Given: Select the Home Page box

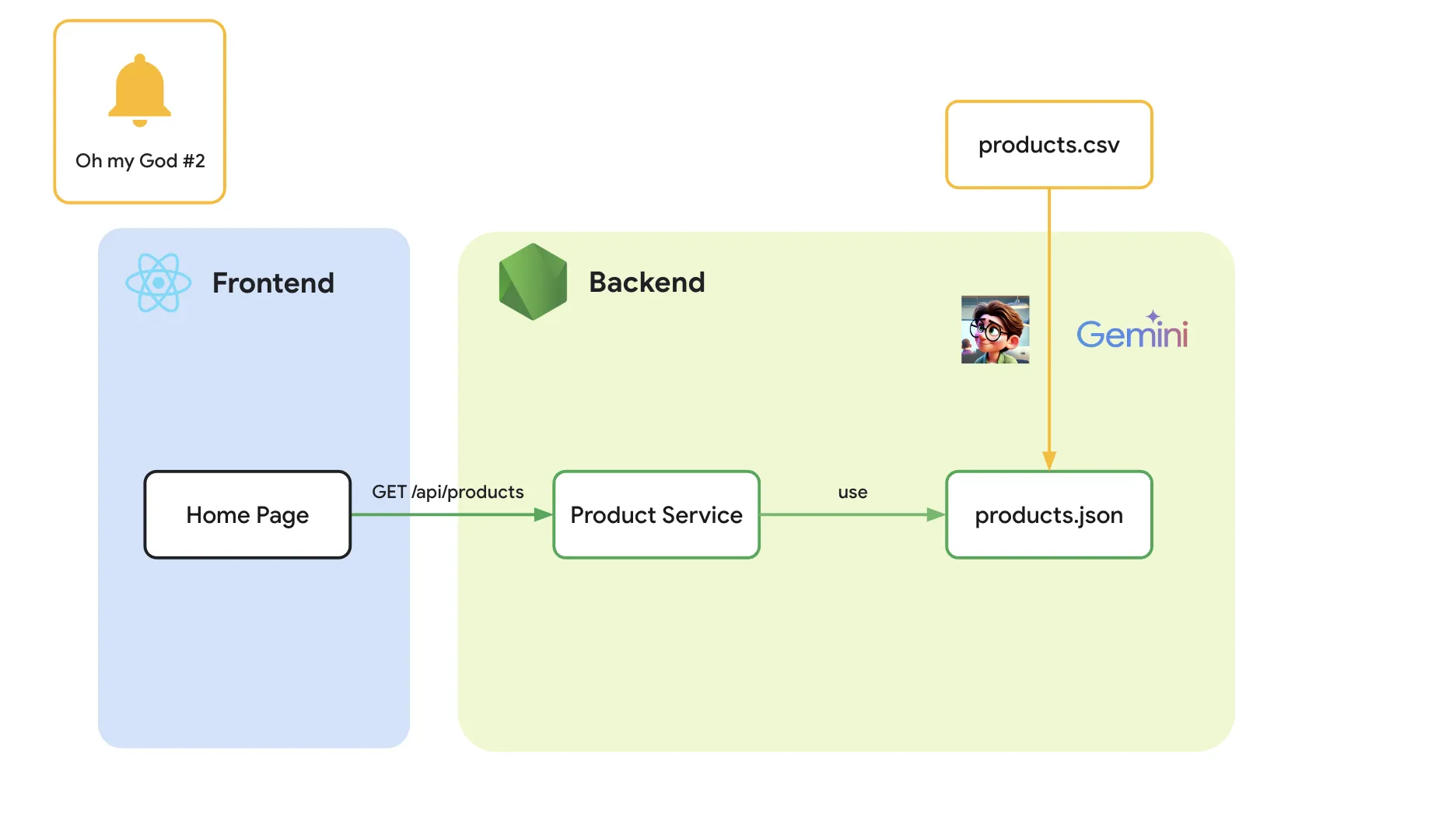Looking at the screenshot, I should pyautogui.click(x=247, y=514).
